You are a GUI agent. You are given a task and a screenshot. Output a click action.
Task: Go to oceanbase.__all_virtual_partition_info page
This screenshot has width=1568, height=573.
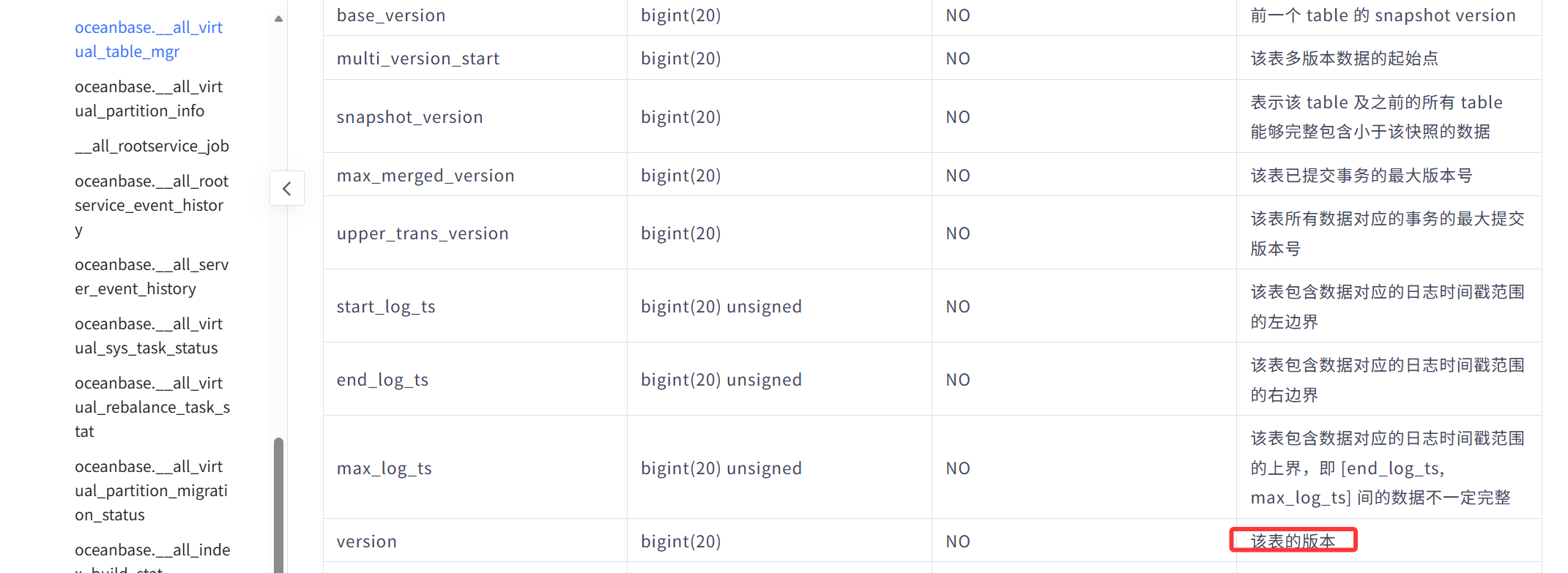(x=149, y=99)
